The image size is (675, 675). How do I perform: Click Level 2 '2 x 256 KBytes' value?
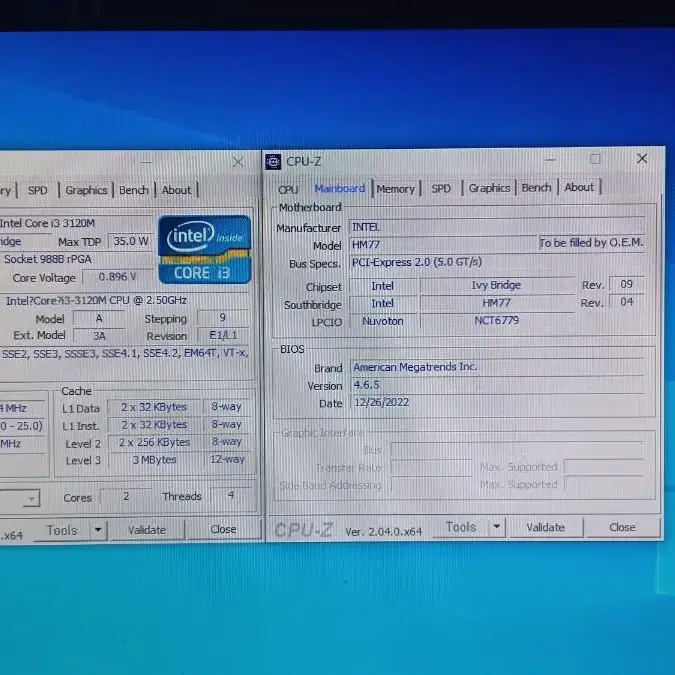point(154,443)
